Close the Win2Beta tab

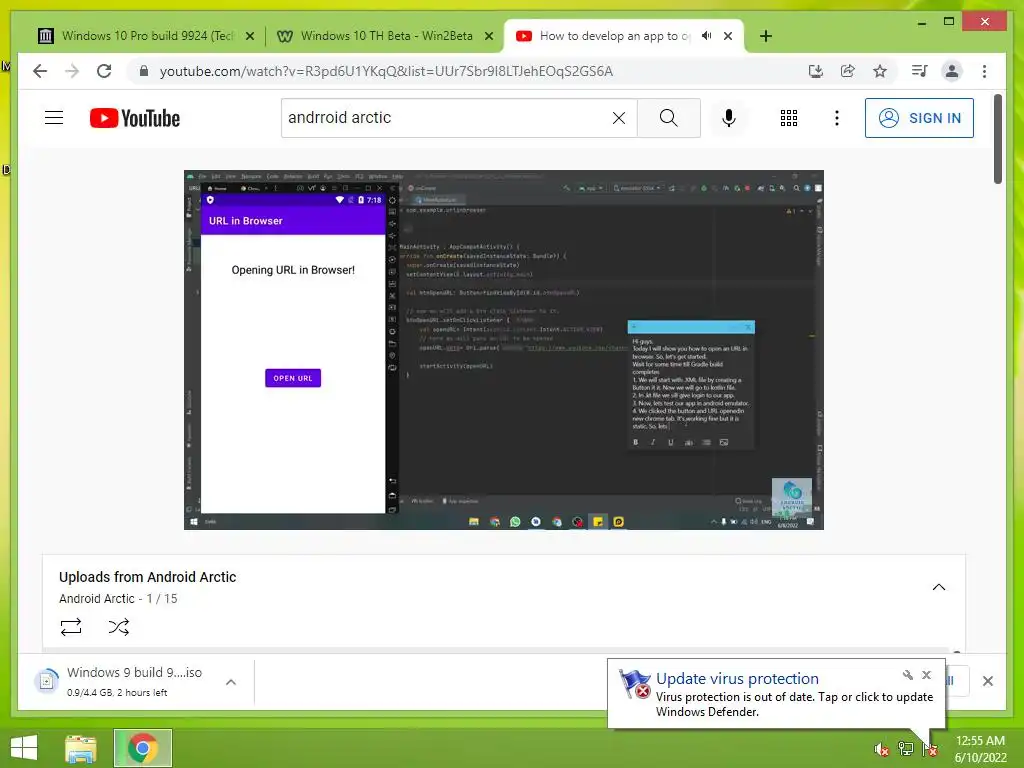pyautogui.click(x=488, y=36)
